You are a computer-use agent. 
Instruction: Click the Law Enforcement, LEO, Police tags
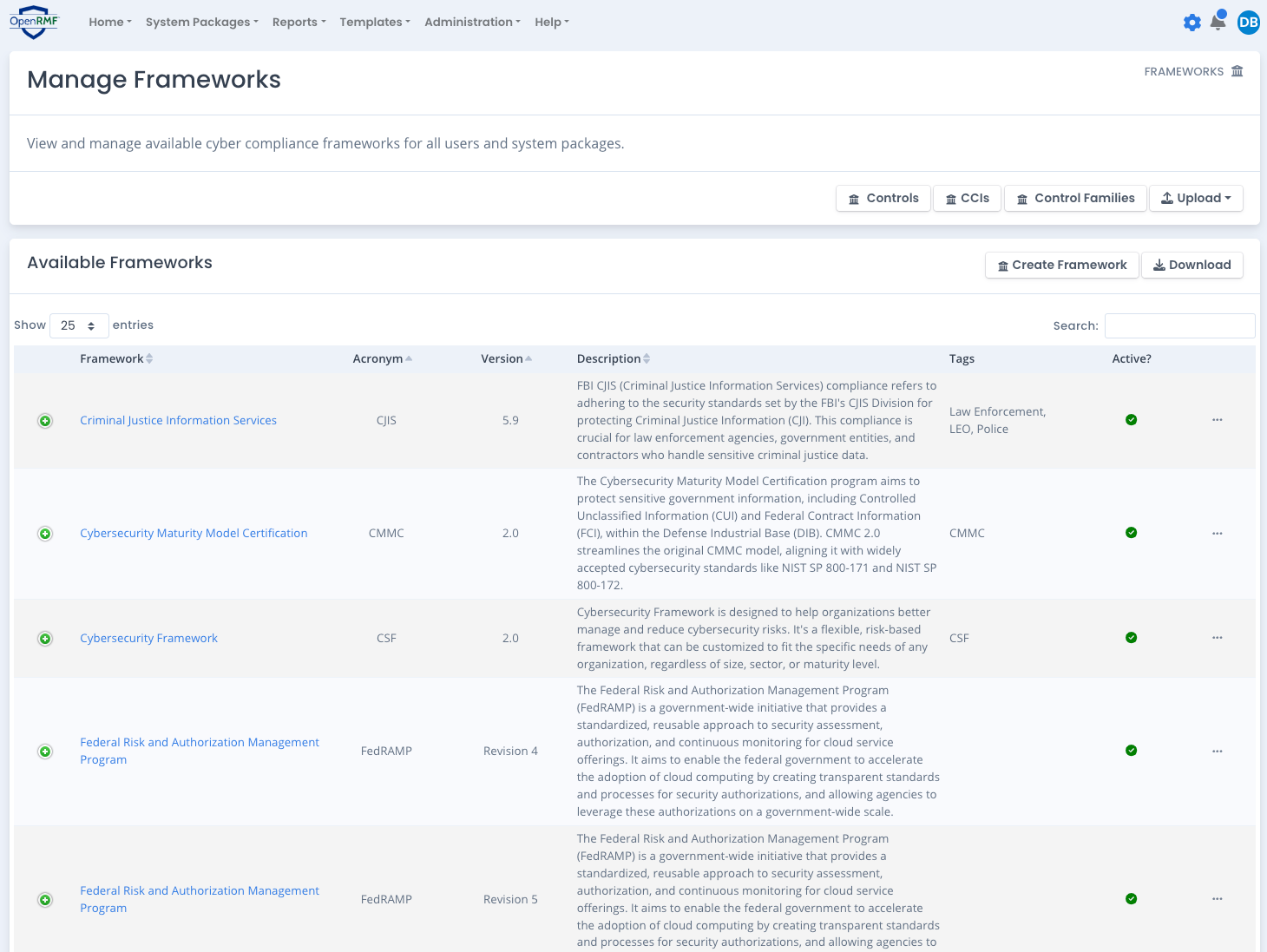point(998,420)
